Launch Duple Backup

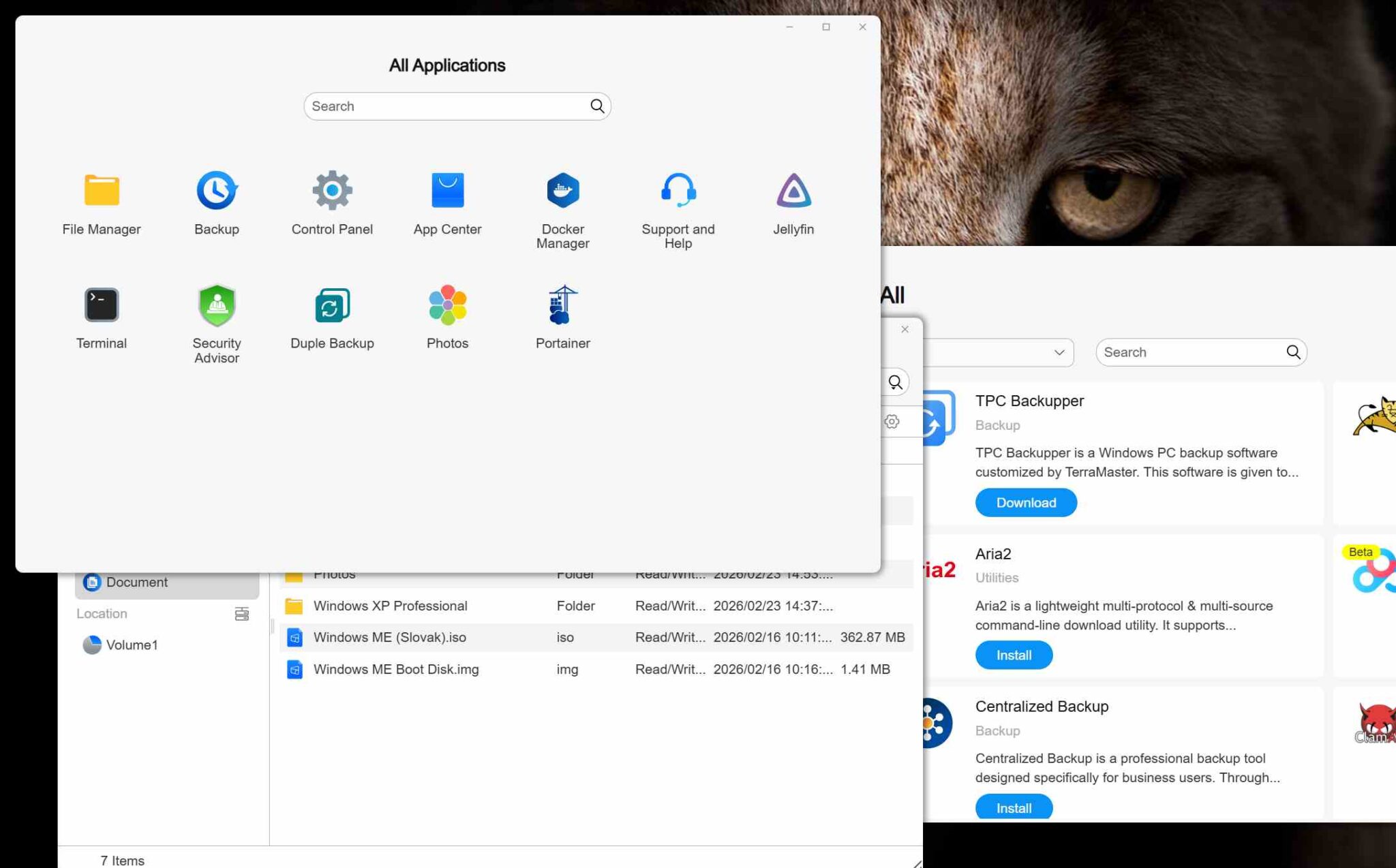(x=332, y=305)
